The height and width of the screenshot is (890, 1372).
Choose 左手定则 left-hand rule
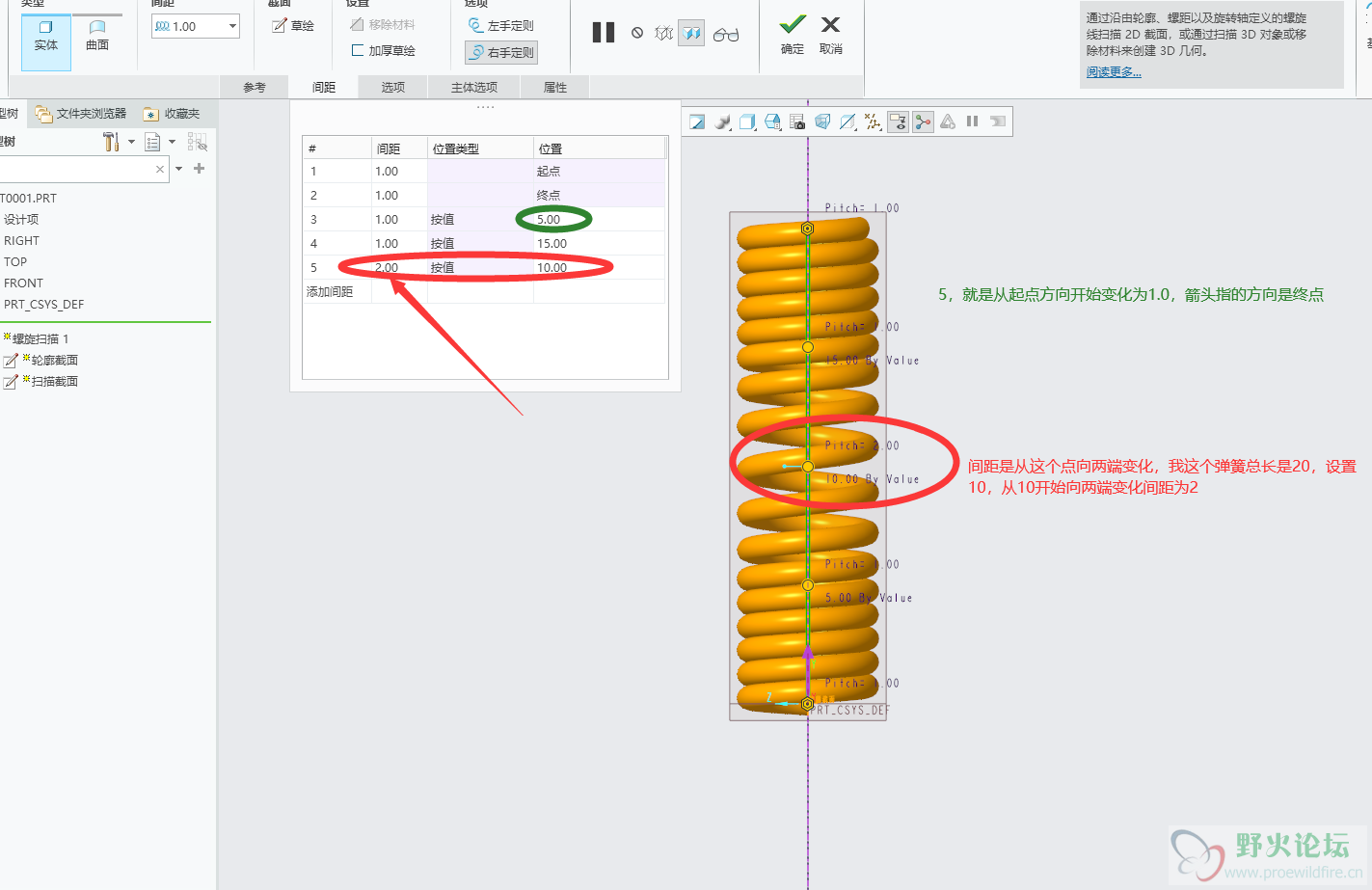[500, 25]
